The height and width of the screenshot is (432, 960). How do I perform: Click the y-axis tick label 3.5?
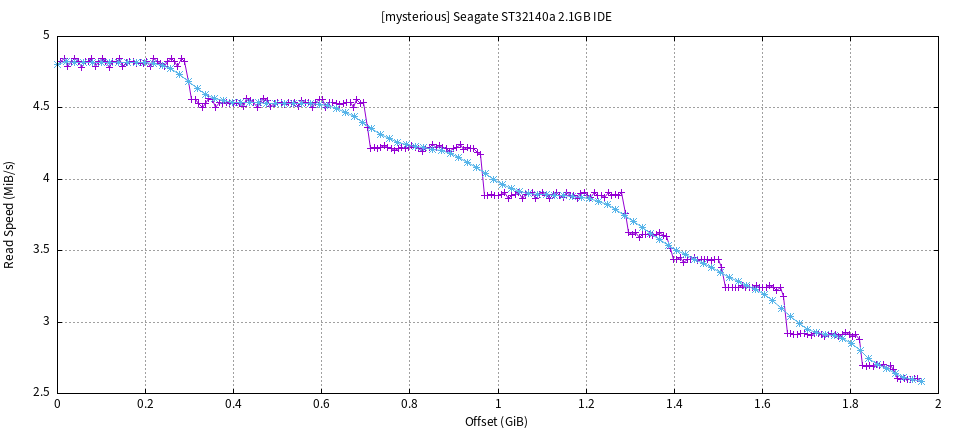pos(41,251)
